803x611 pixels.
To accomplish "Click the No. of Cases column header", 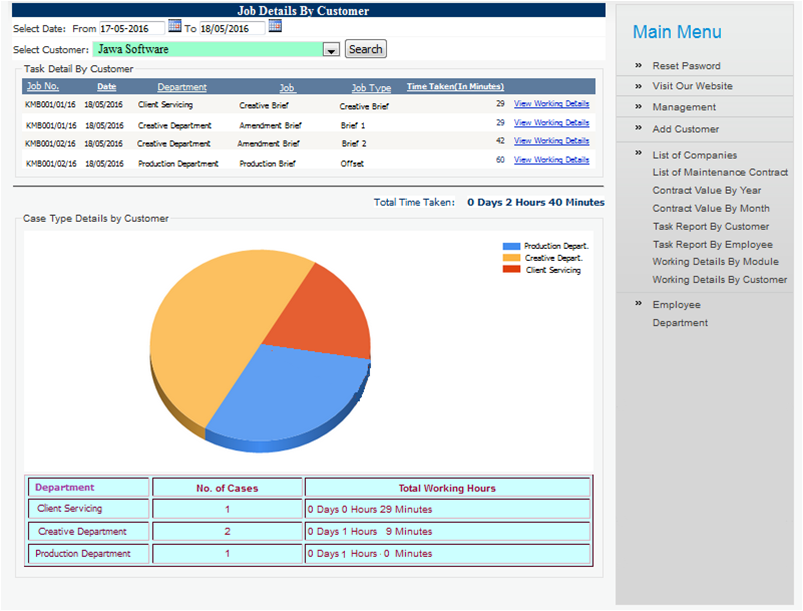I will pyautogui.click(x=227, y=488).
